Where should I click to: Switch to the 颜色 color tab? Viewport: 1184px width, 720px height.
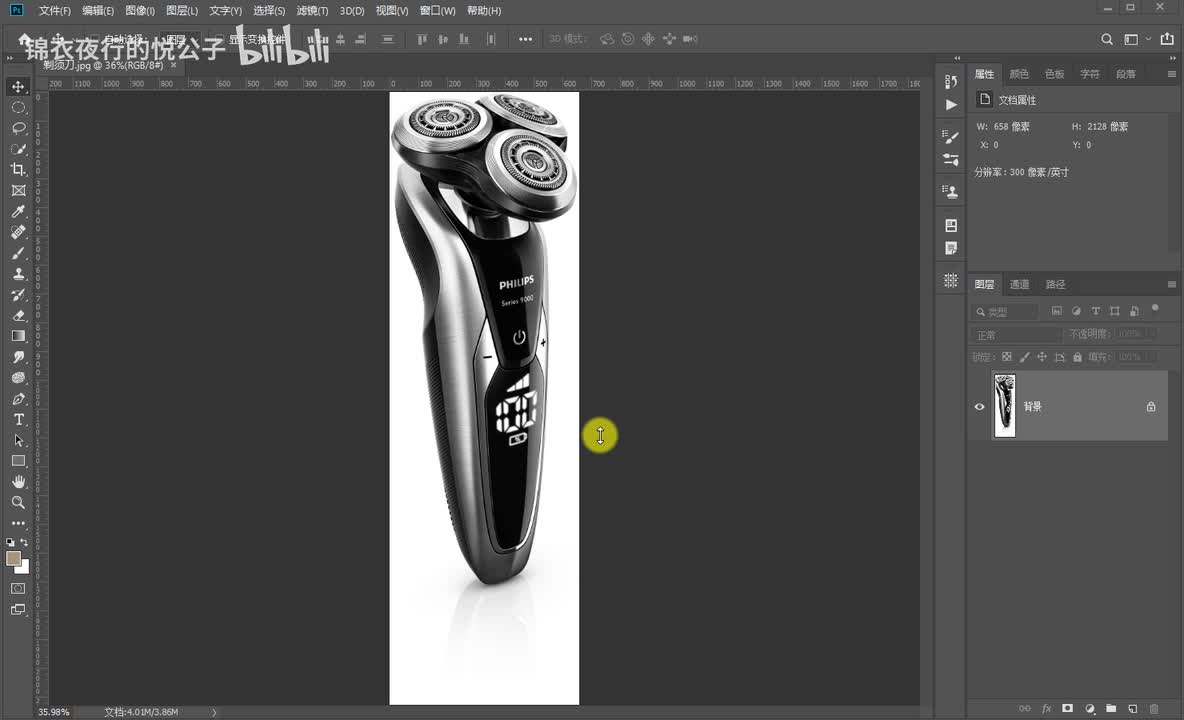pyautogui.click(x=1019, y=74)
